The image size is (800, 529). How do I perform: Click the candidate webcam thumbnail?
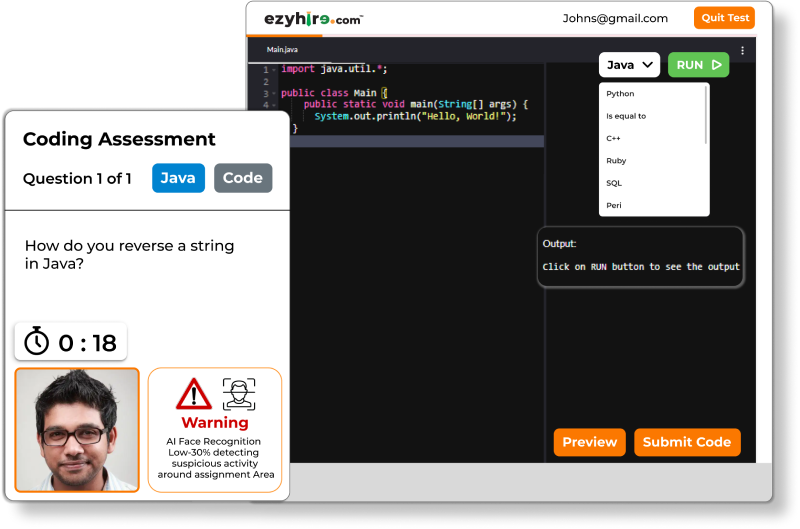[77, 430]
